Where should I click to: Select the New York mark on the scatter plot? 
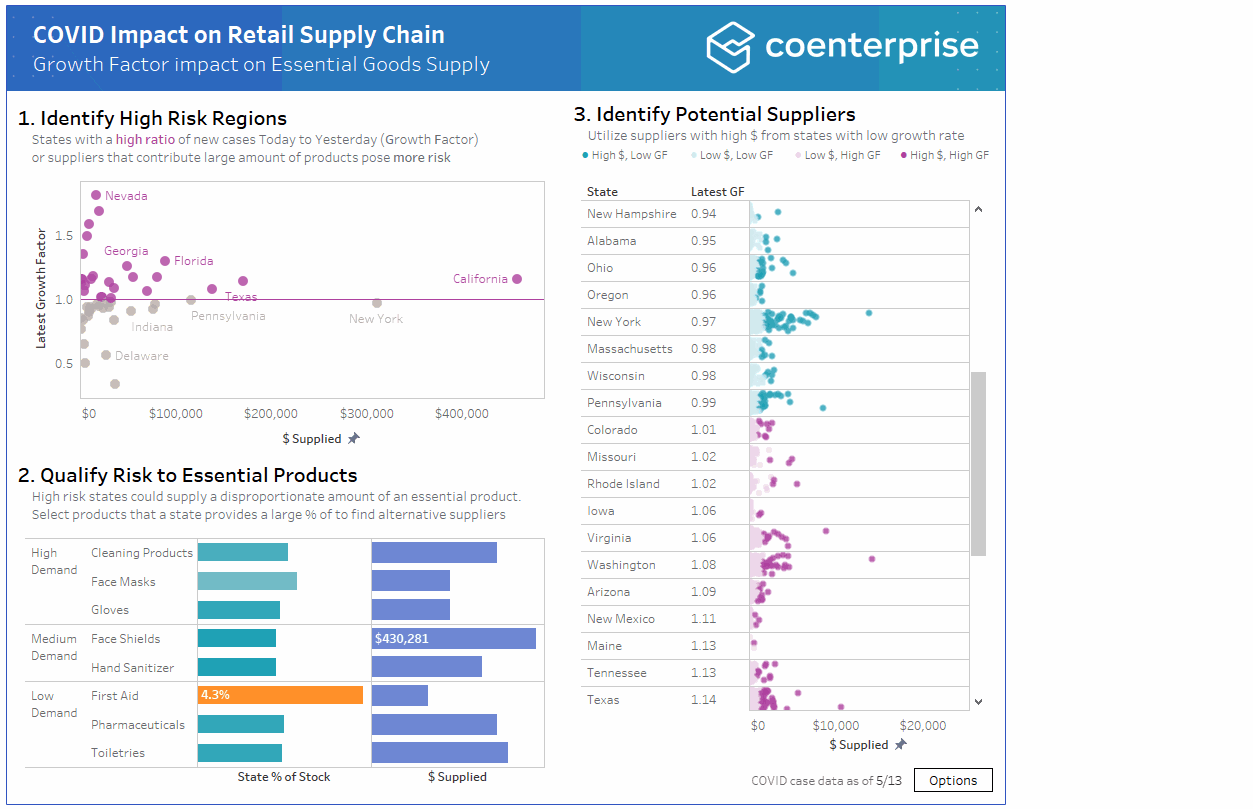point(377,303)
